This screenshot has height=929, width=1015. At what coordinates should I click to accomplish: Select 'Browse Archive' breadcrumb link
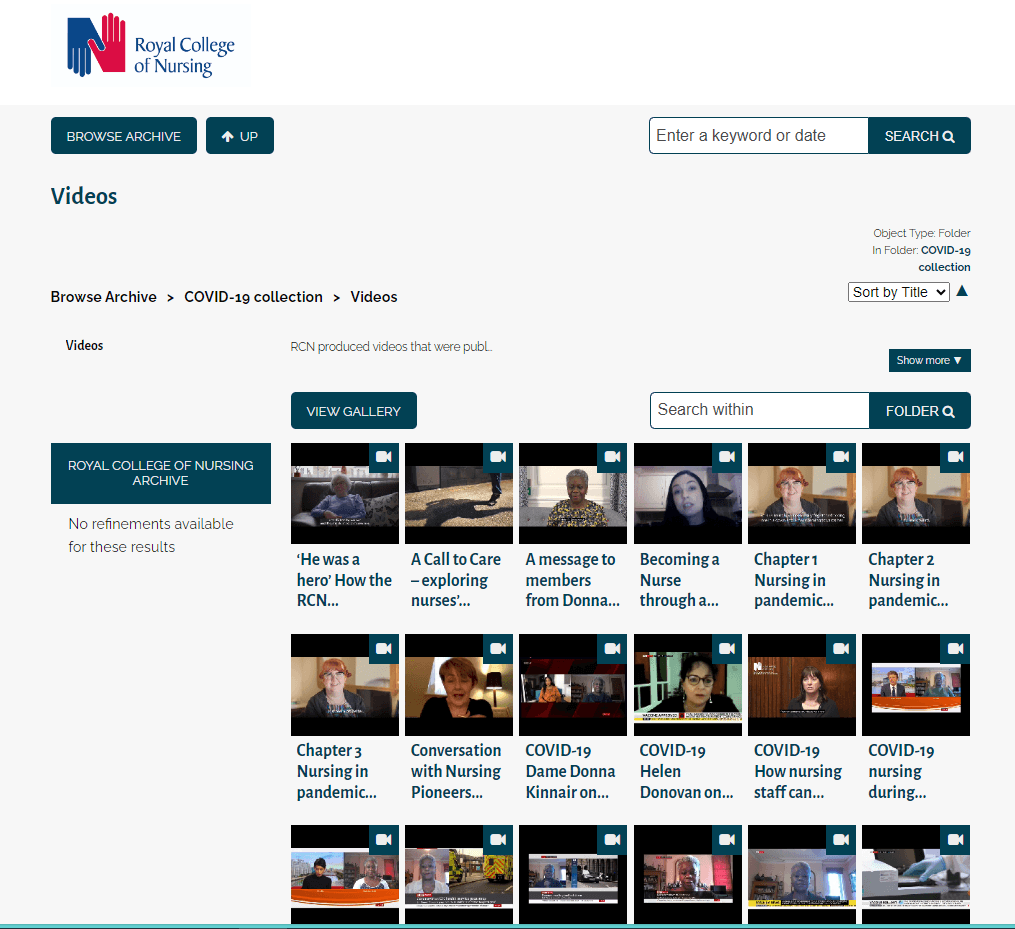click(x=103, y=297)
